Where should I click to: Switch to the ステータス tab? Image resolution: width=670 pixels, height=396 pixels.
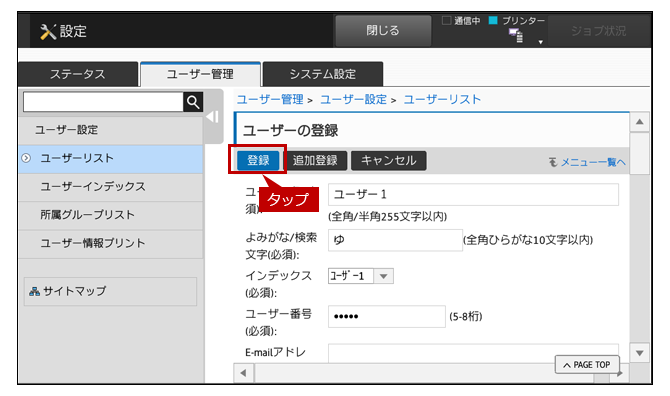coord(78,74)
